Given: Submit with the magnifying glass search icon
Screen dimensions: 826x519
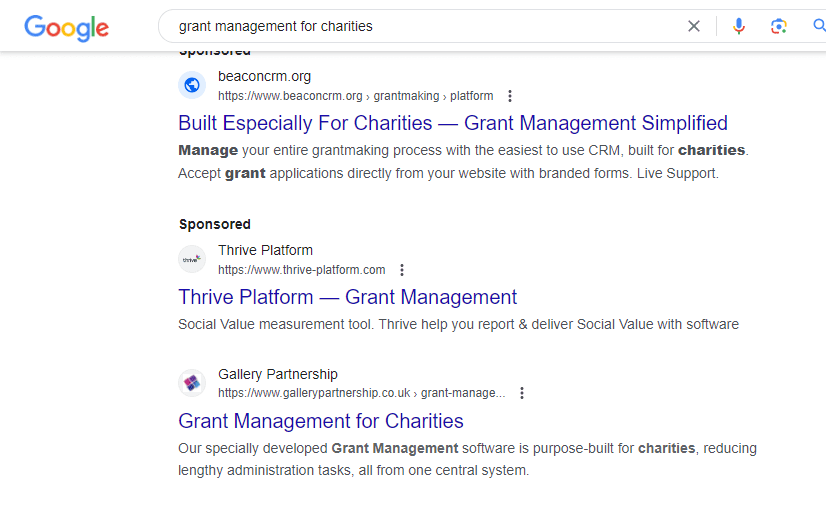Looking at the screenshot, I should tap(819, 25).
